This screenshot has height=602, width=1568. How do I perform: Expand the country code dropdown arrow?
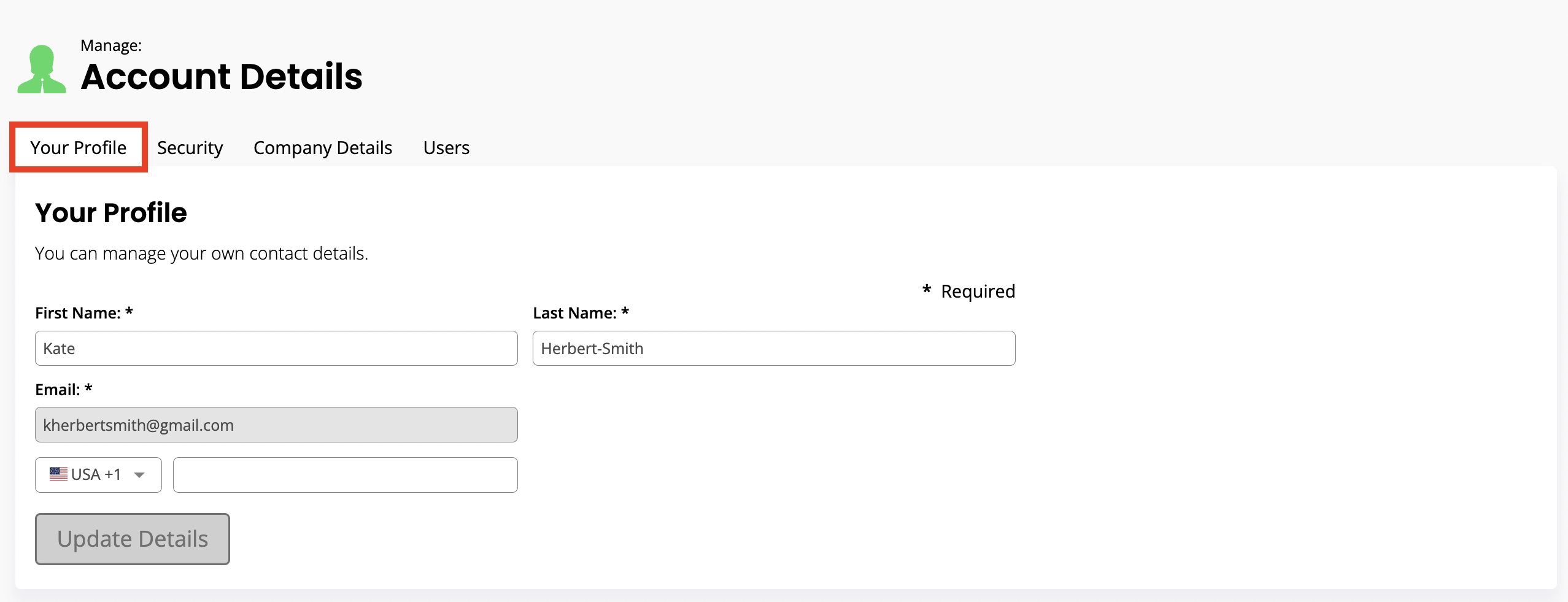pyautogui.click(x=139, y=475)
